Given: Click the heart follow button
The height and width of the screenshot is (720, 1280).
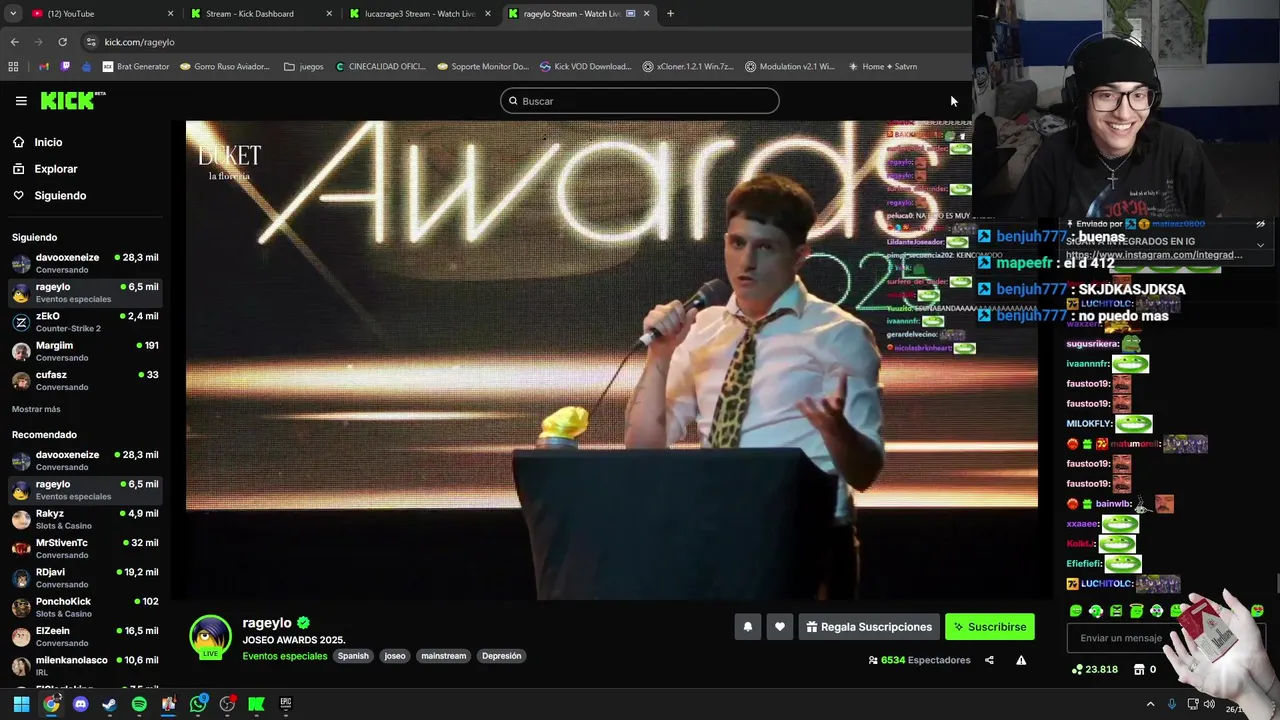Looking at the screenshot, I should [x=780, y=627].
